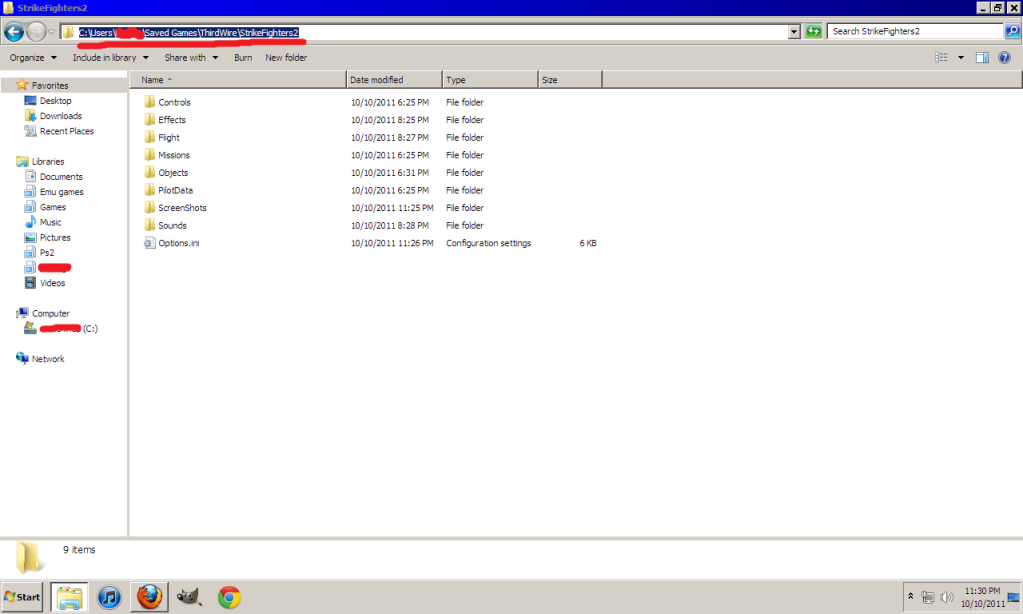Click the Change your view icon
The image size is (1023, 614).
pyautogui.click(x=941, y=57)
